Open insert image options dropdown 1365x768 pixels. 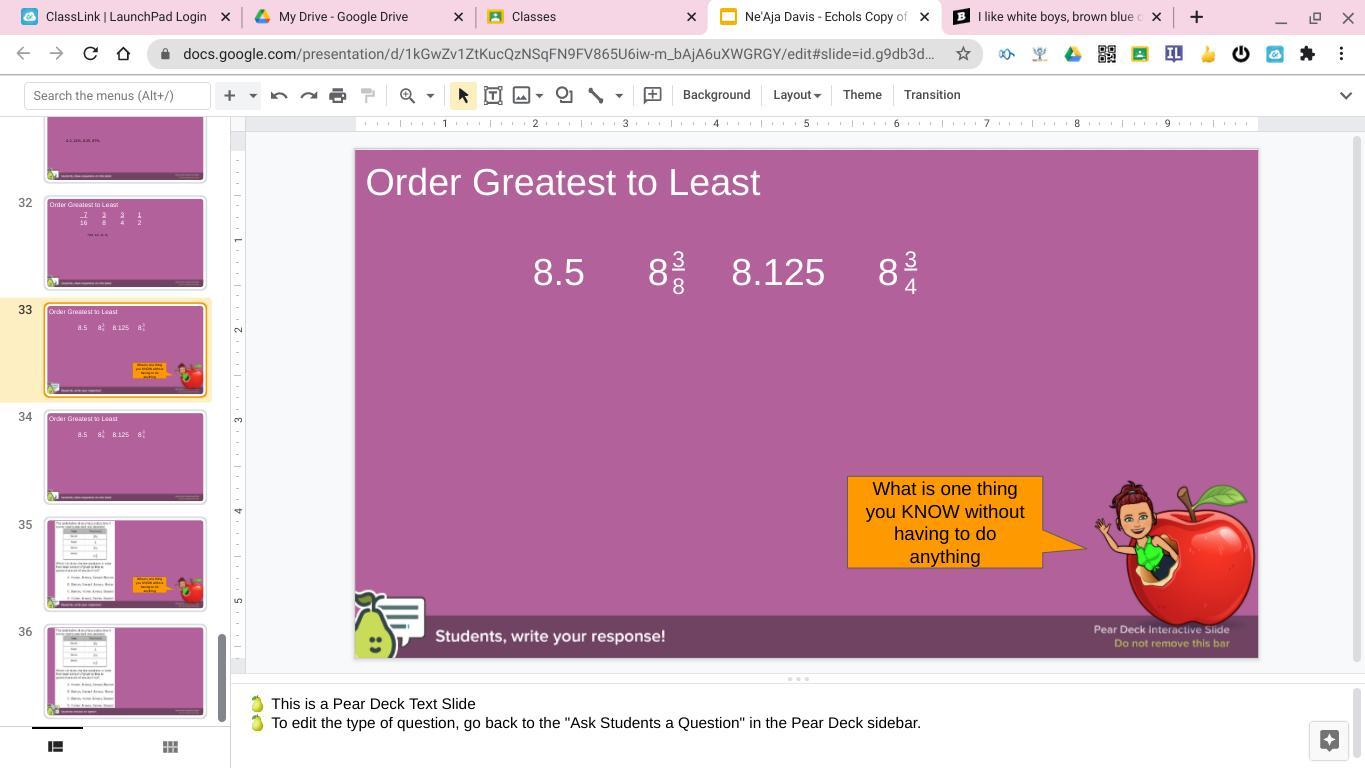tap(539, 95)
